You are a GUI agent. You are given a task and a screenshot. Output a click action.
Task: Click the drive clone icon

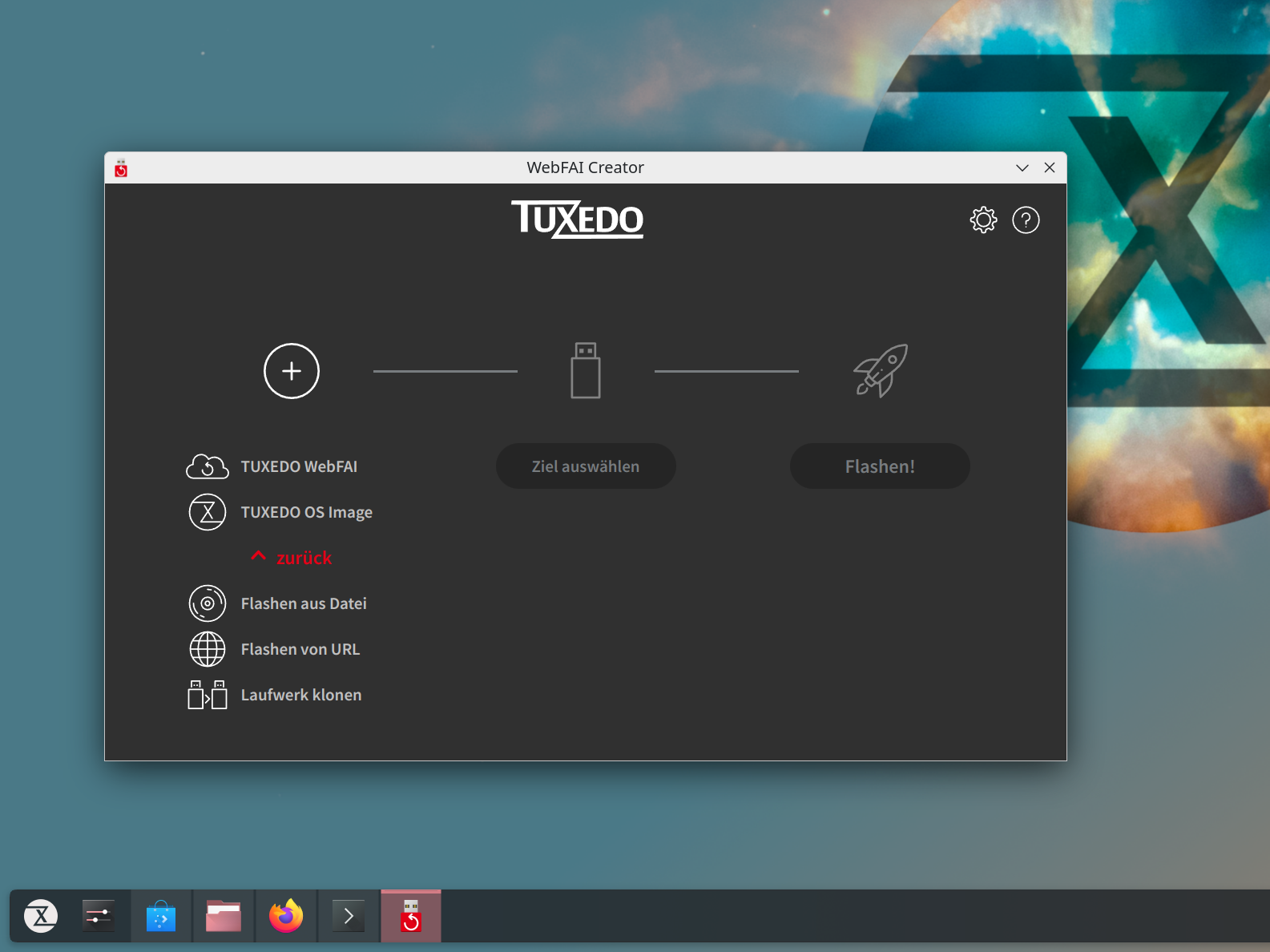click(x=208, y=695)
